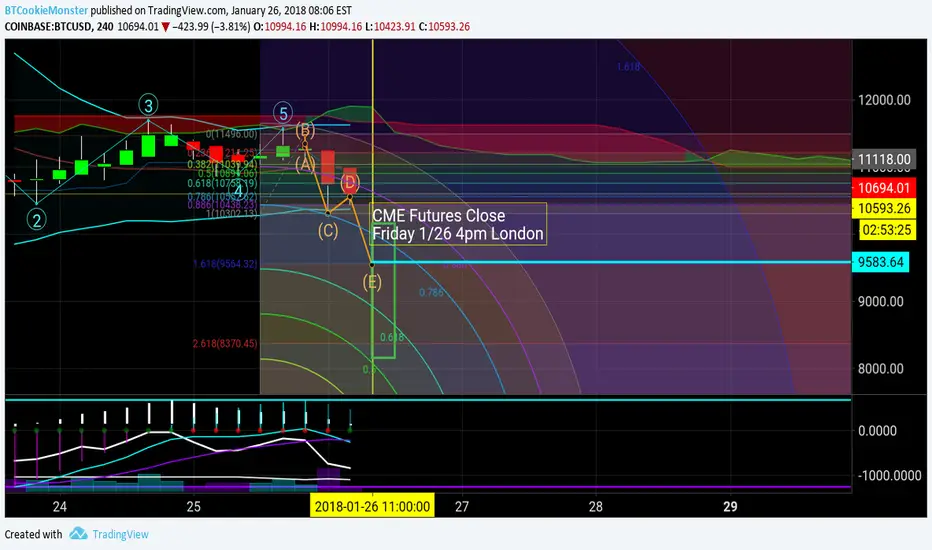Click the 8000.00 axis value
The height and width of the screenshot is (550, 932).
click(x=880, y=369)
